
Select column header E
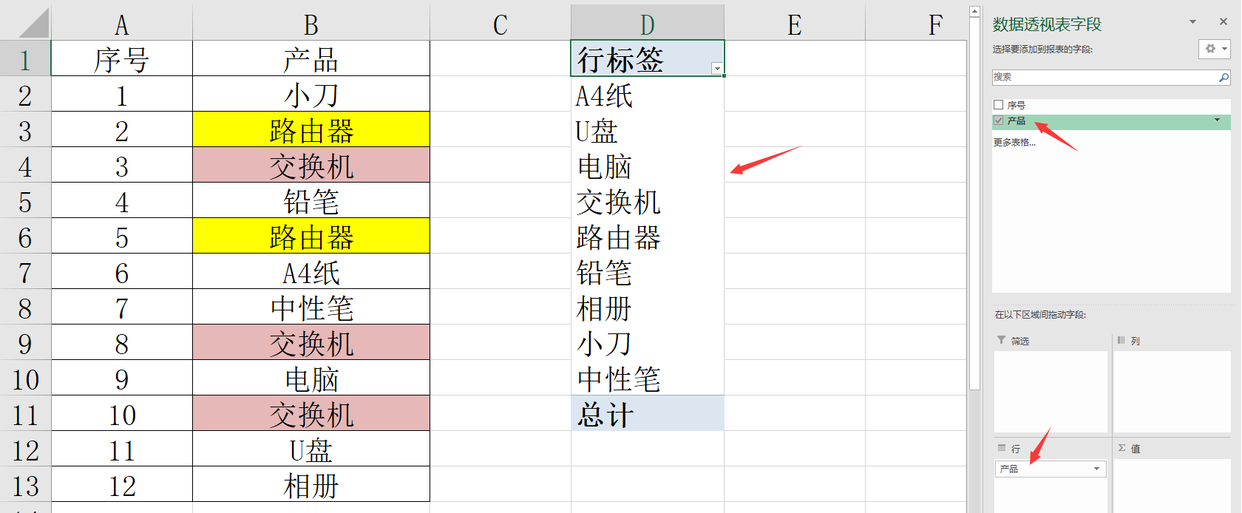[x=795, y=24]
